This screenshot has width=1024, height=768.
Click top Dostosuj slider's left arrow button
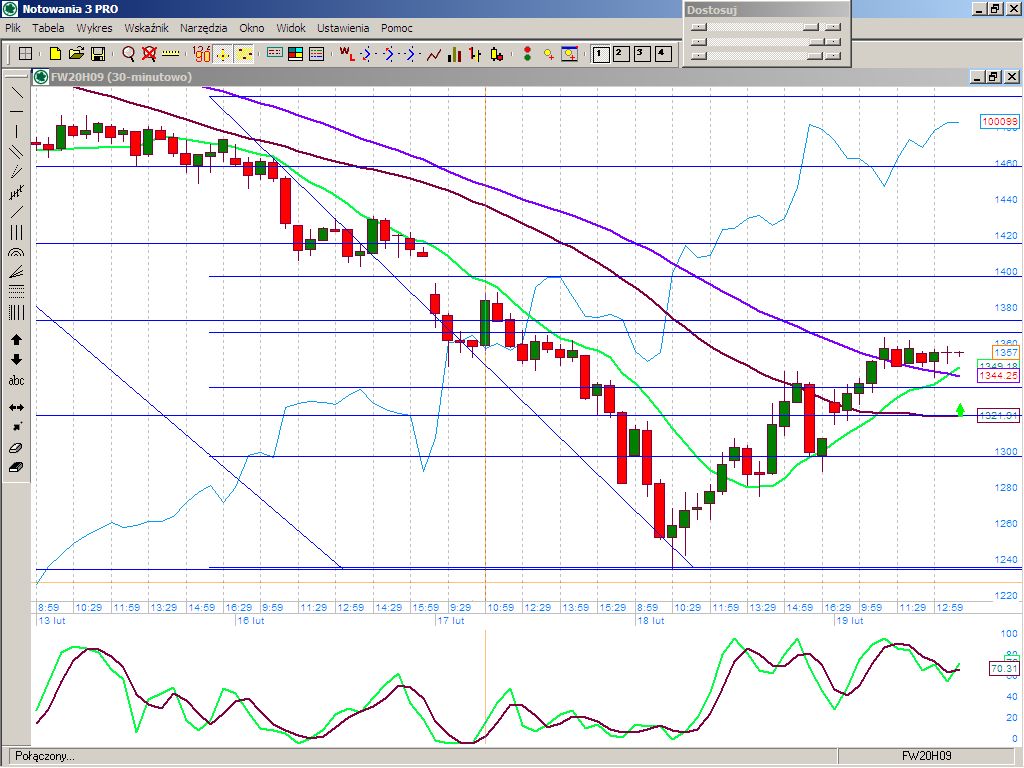coord(699,27)
